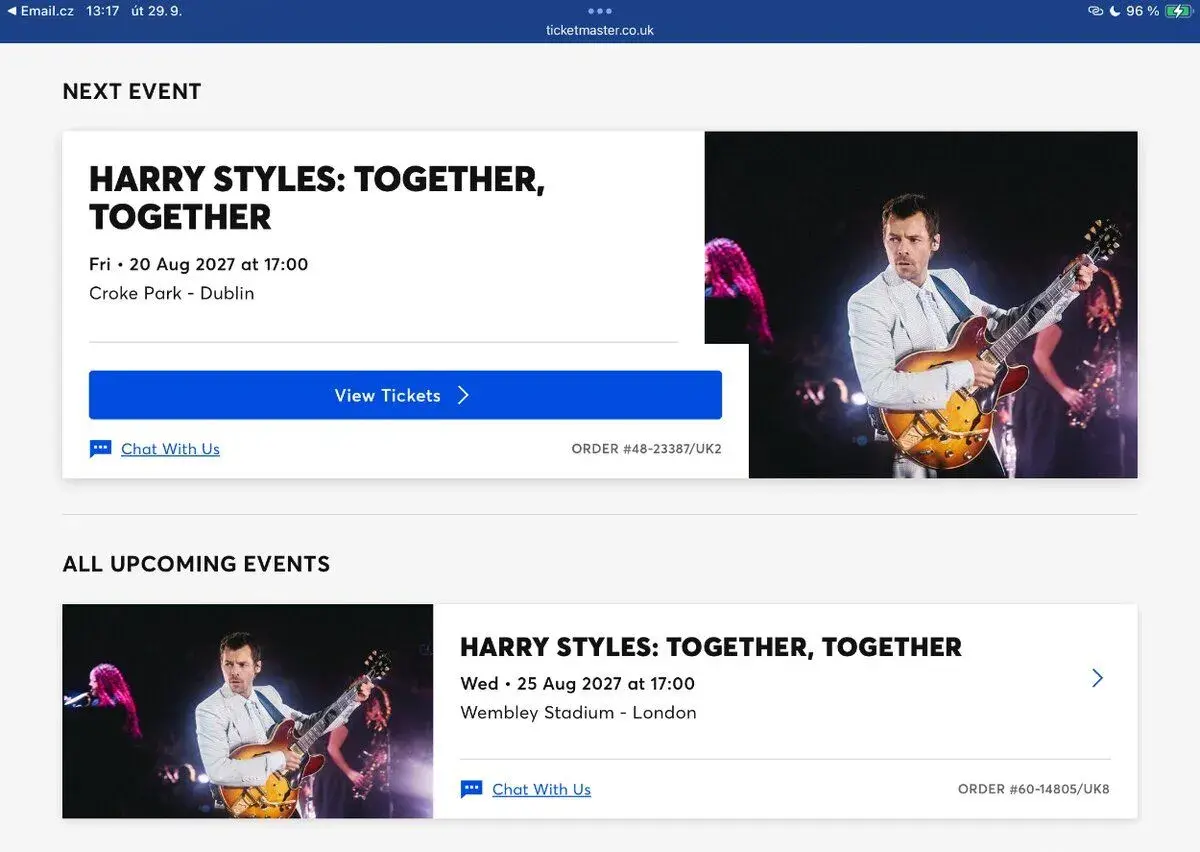This screenshot has width=1200, height=852.
Task: Click the View Tickets button
Action: click(x=405, y=395)
